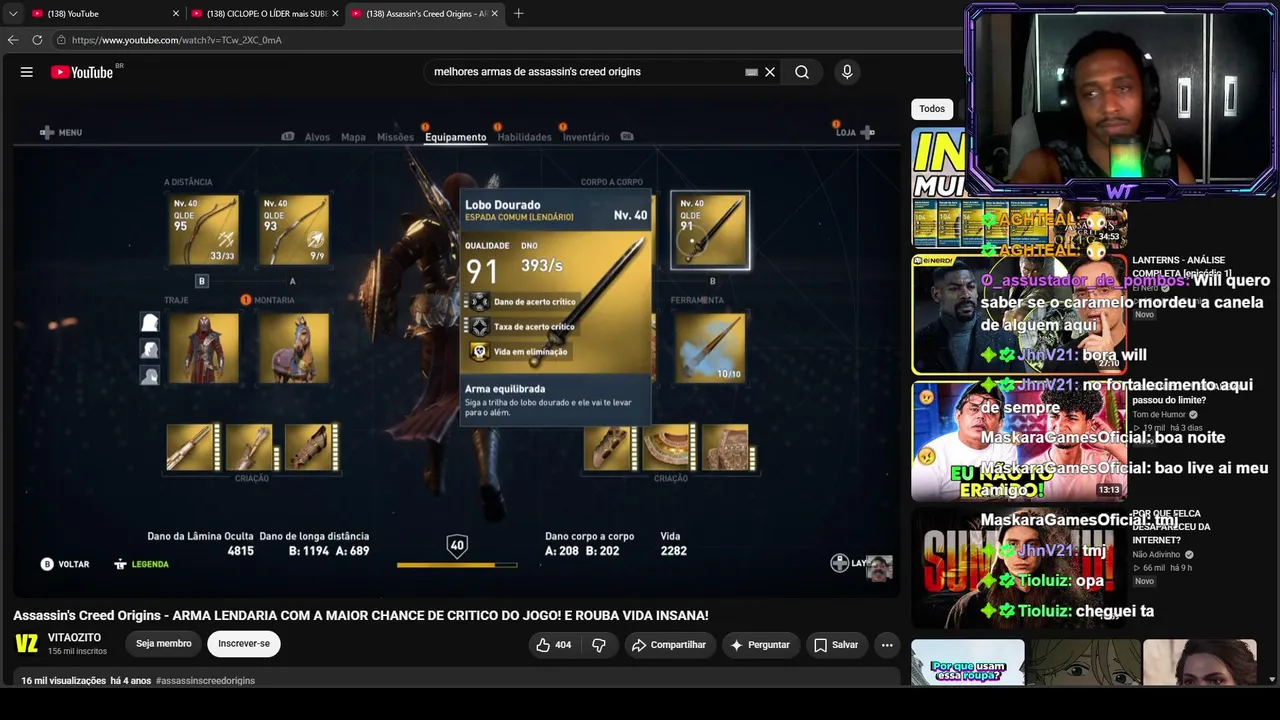This screenshot has width=1280, height=720.
Task: Save video with Salvar button
Action: (836, 645)
